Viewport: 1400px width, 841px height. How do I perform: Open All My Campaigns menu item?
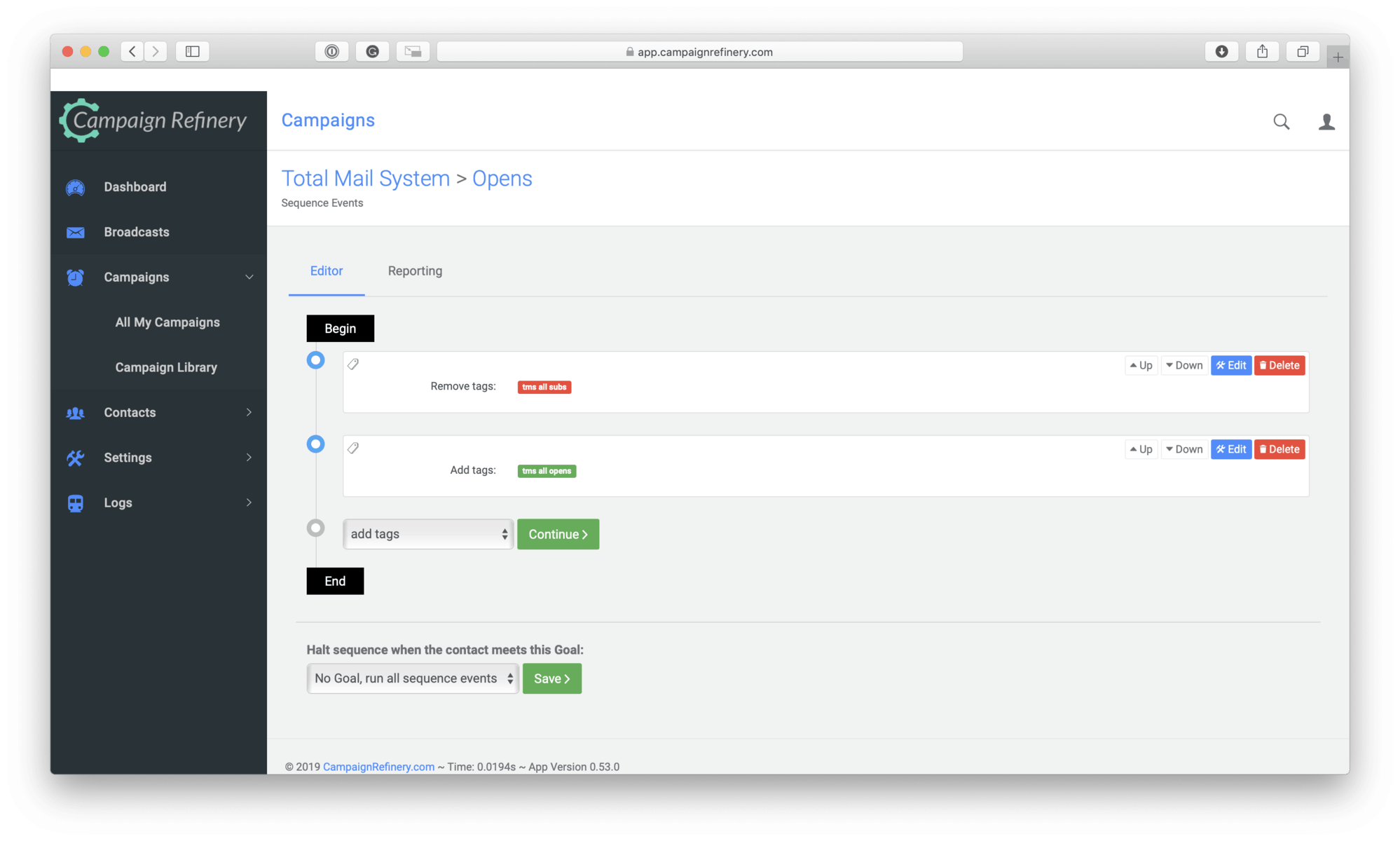[x=167, y=322]
